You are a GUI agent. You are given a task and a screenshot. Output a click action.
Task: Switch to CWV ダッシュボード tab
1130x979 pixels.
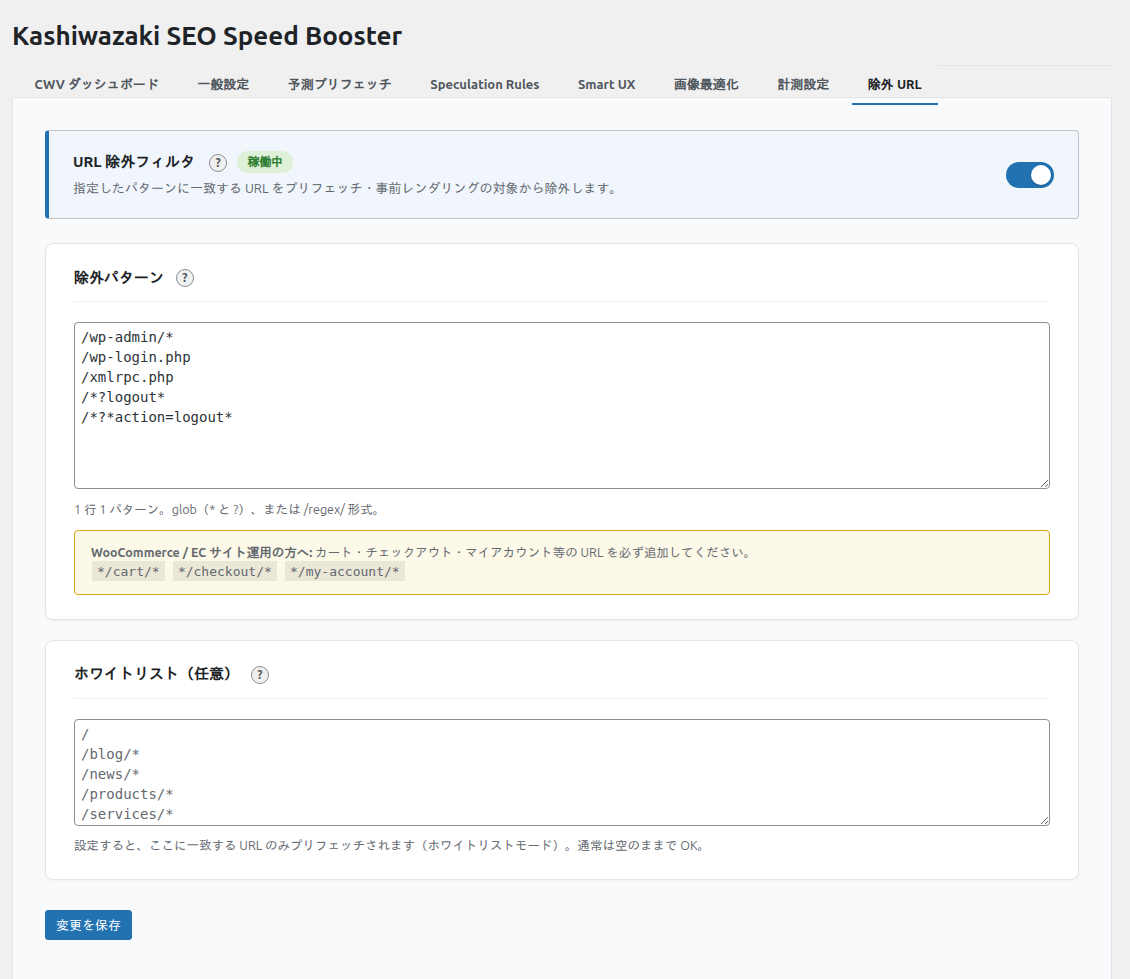coord(96,85)
